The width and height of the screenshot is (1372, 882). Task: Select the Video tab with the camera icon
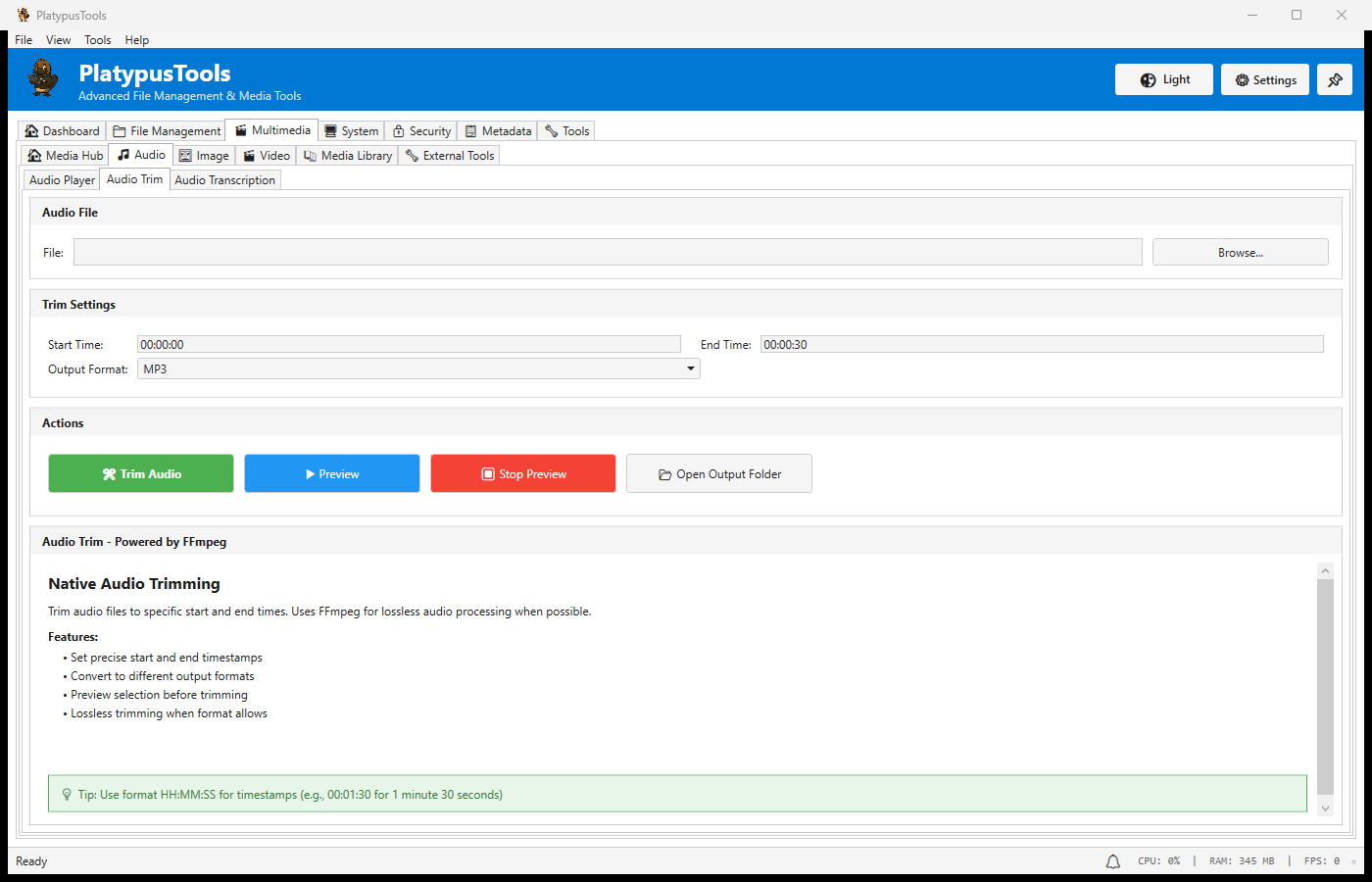[267, 156]
